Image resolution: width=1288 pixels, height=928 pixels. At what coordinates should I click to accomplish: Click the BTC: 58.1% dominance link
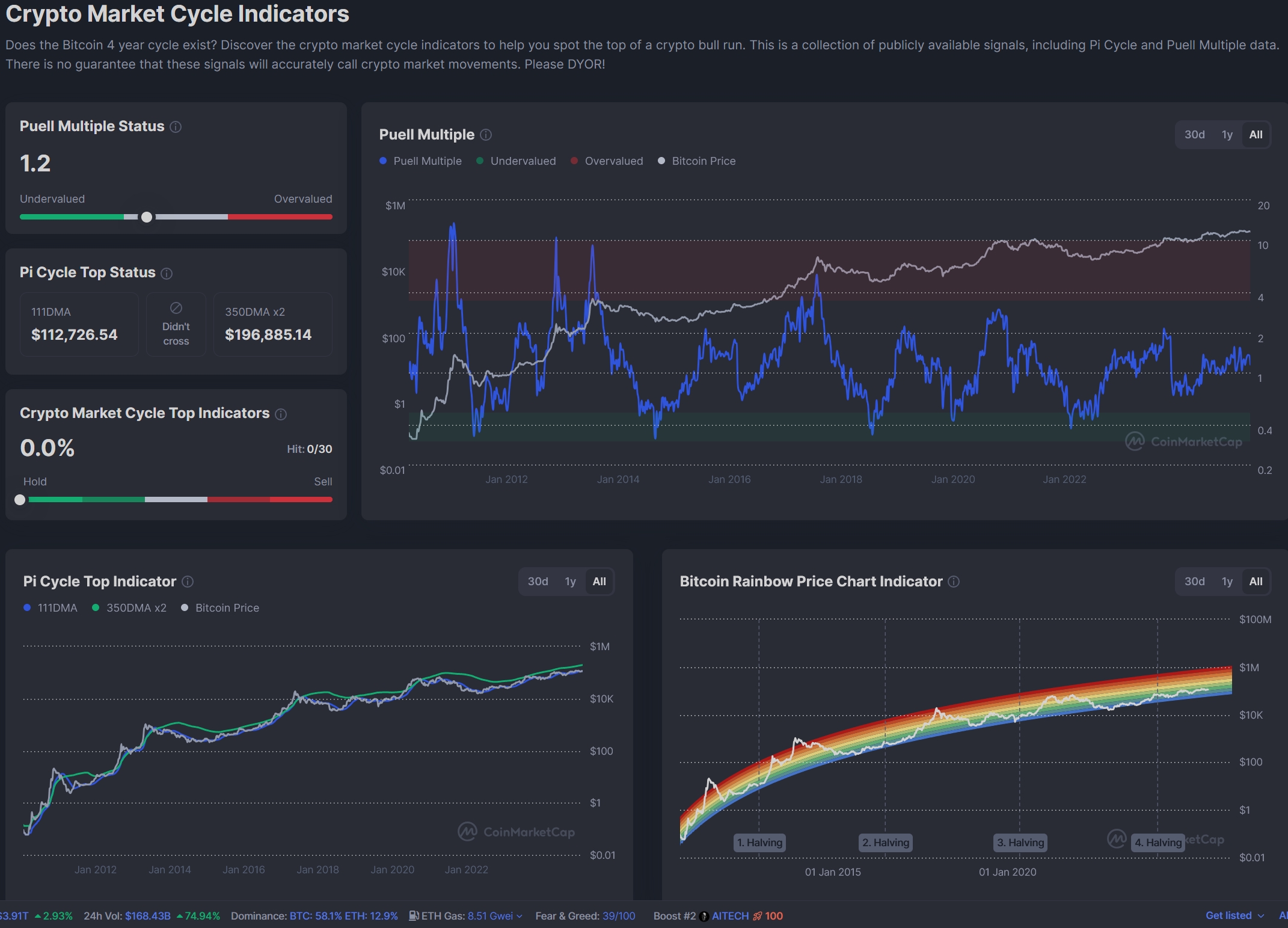pos(315,916)
